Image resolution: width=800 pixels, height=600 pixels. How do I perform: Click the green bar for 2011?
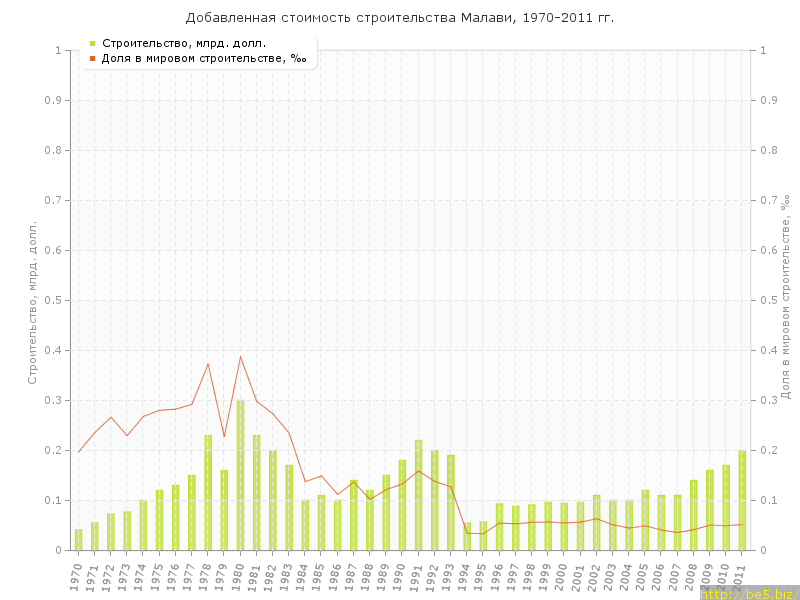pyautogui.click(x=742, y=500)
